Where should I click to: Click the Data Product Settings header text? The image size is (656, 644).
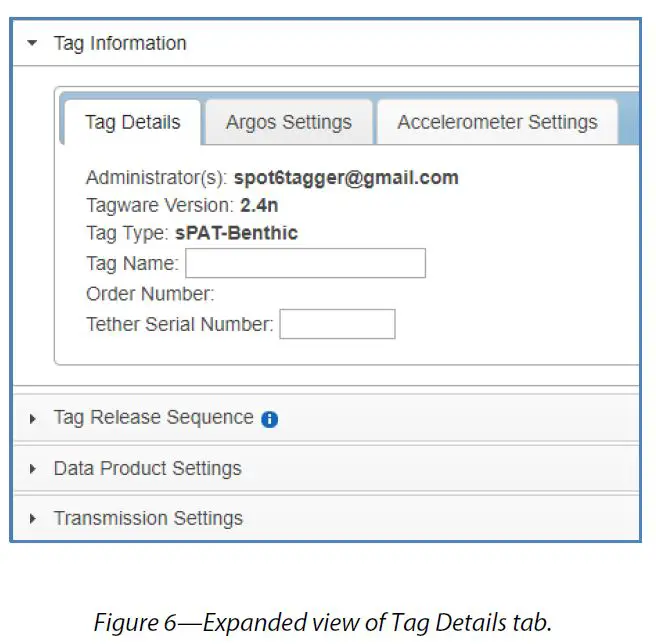pyautogui.click(x=147, y=469)
